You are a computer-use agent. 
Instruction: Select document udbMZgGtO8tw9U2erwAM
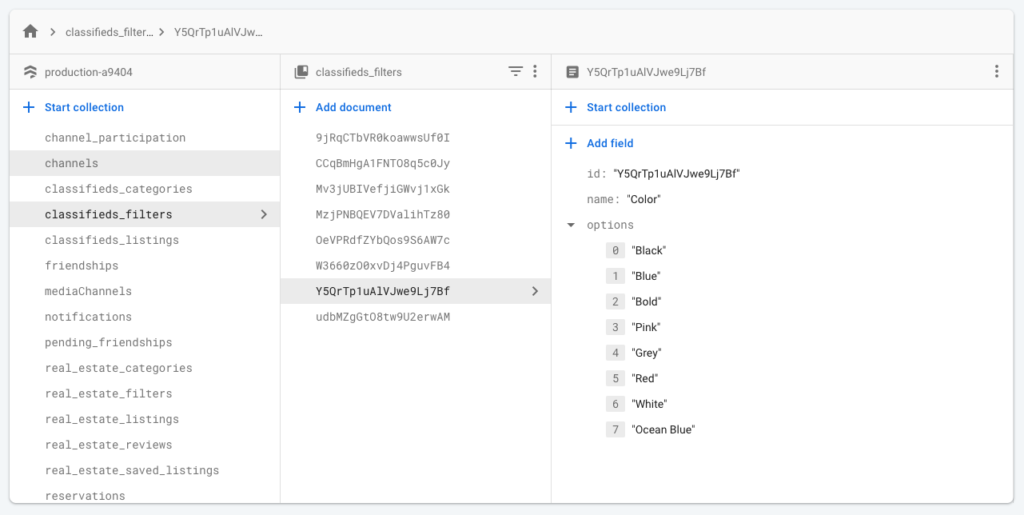415,317
